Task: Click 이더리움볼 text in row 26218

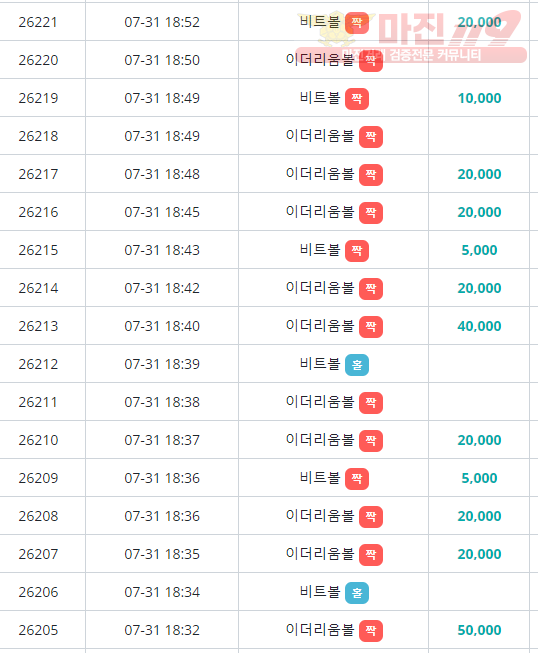Action: point(320,136)
